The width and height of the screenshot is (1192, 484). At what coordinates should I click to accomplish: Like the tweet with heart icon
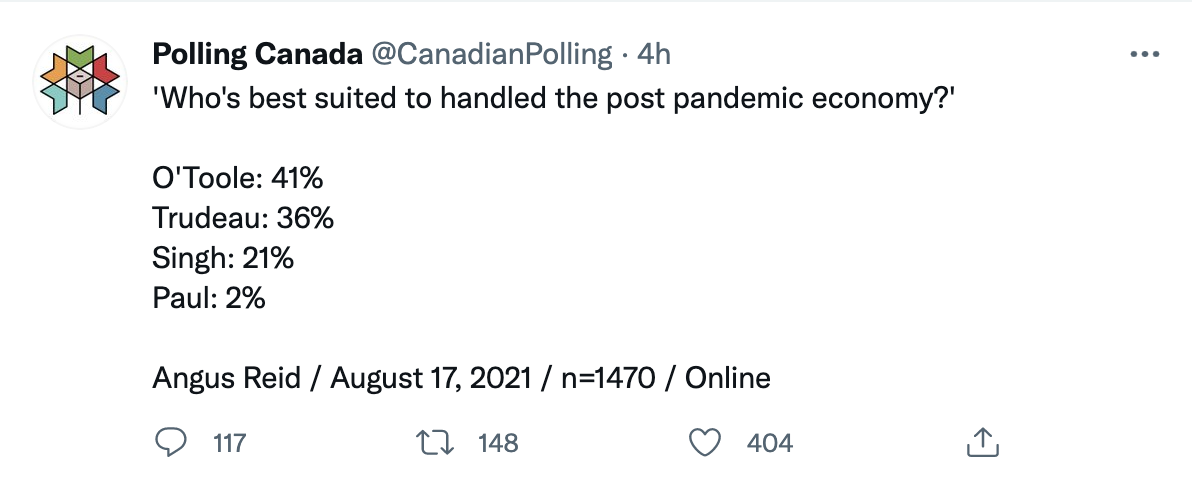tap(705, 442)
